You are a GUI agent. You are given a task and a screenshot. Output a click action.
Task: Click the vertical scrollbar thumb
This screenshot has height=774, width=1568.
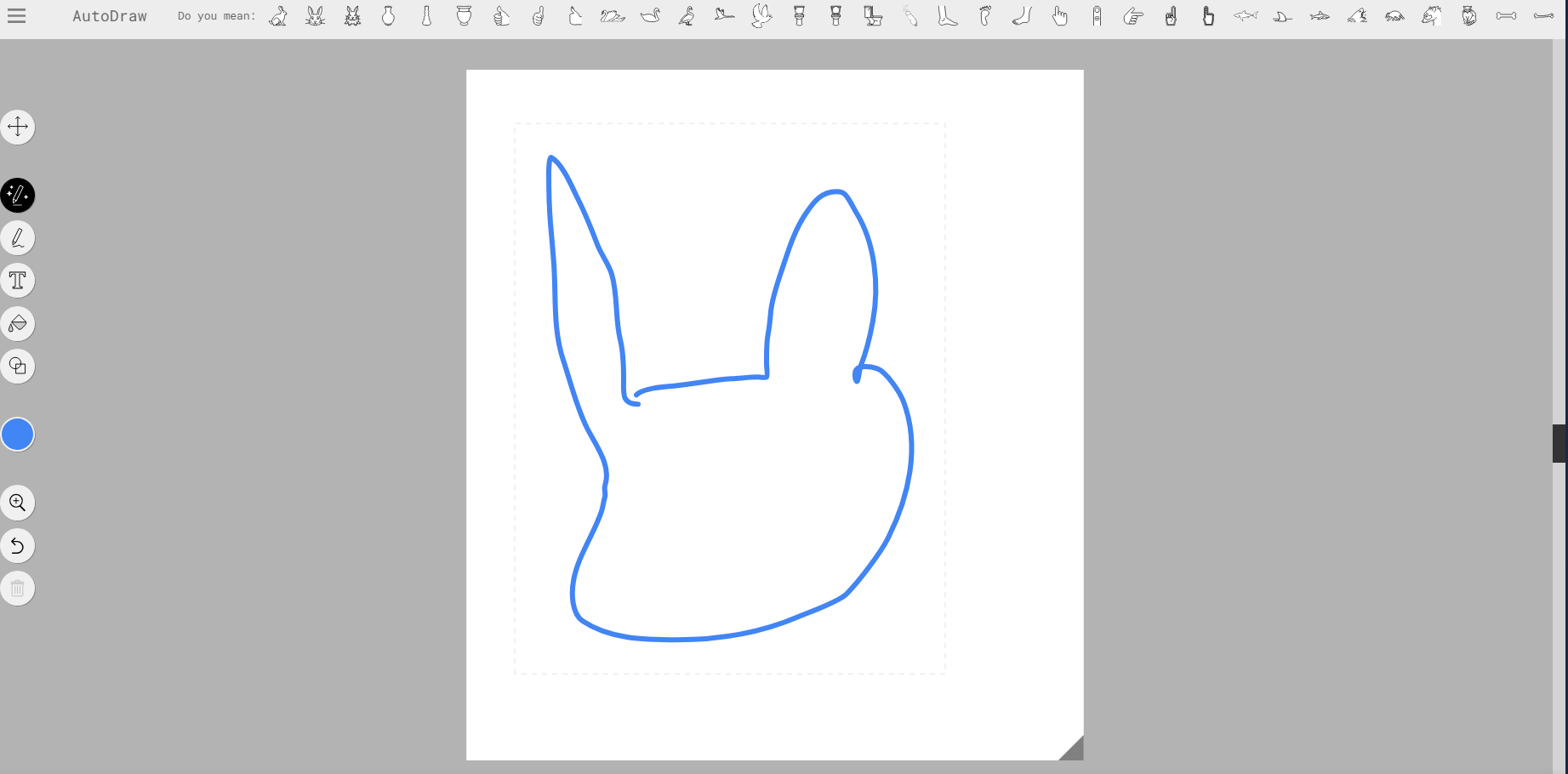[1559, 443]
